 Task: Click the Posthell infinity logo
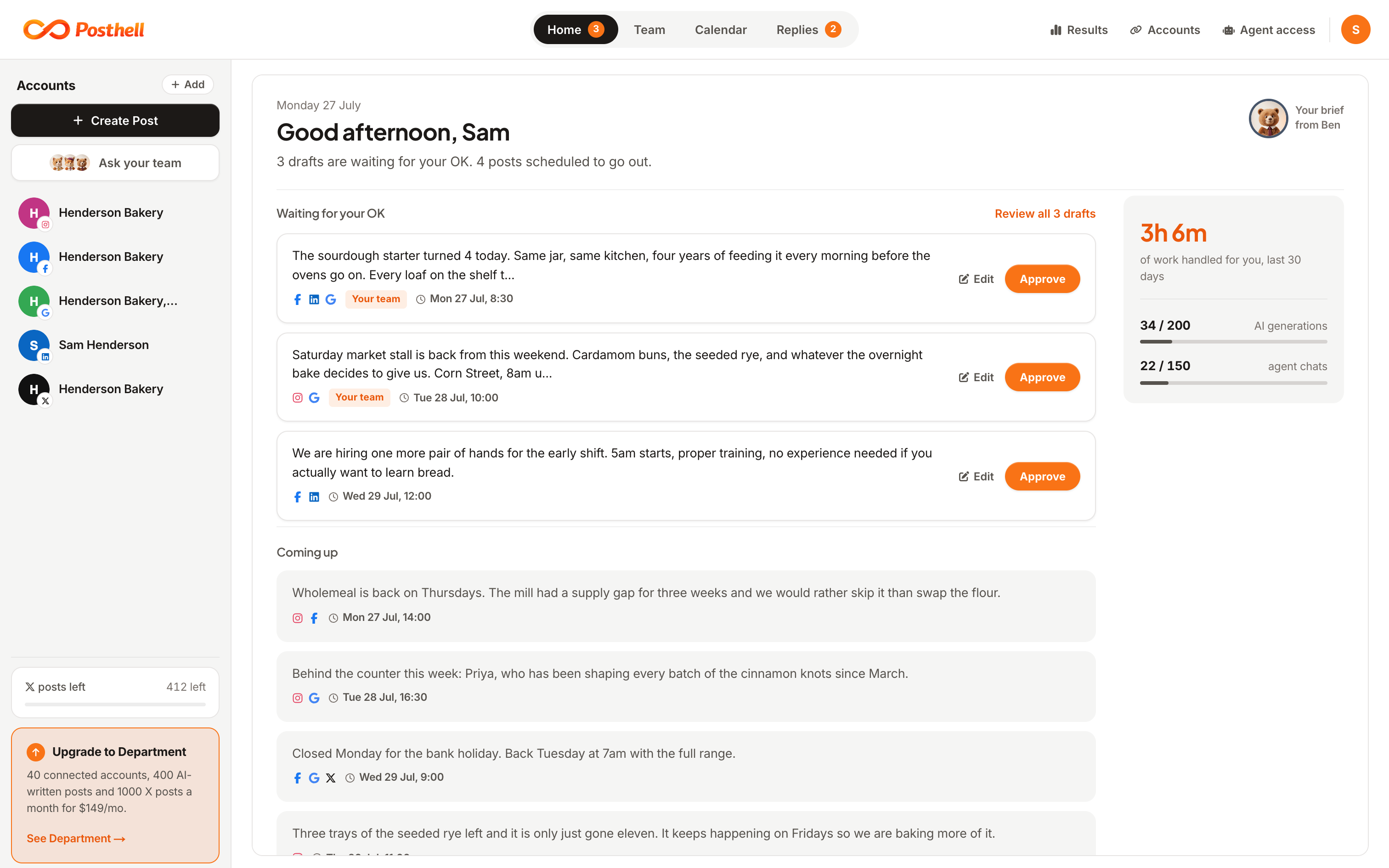pos(46,29)
